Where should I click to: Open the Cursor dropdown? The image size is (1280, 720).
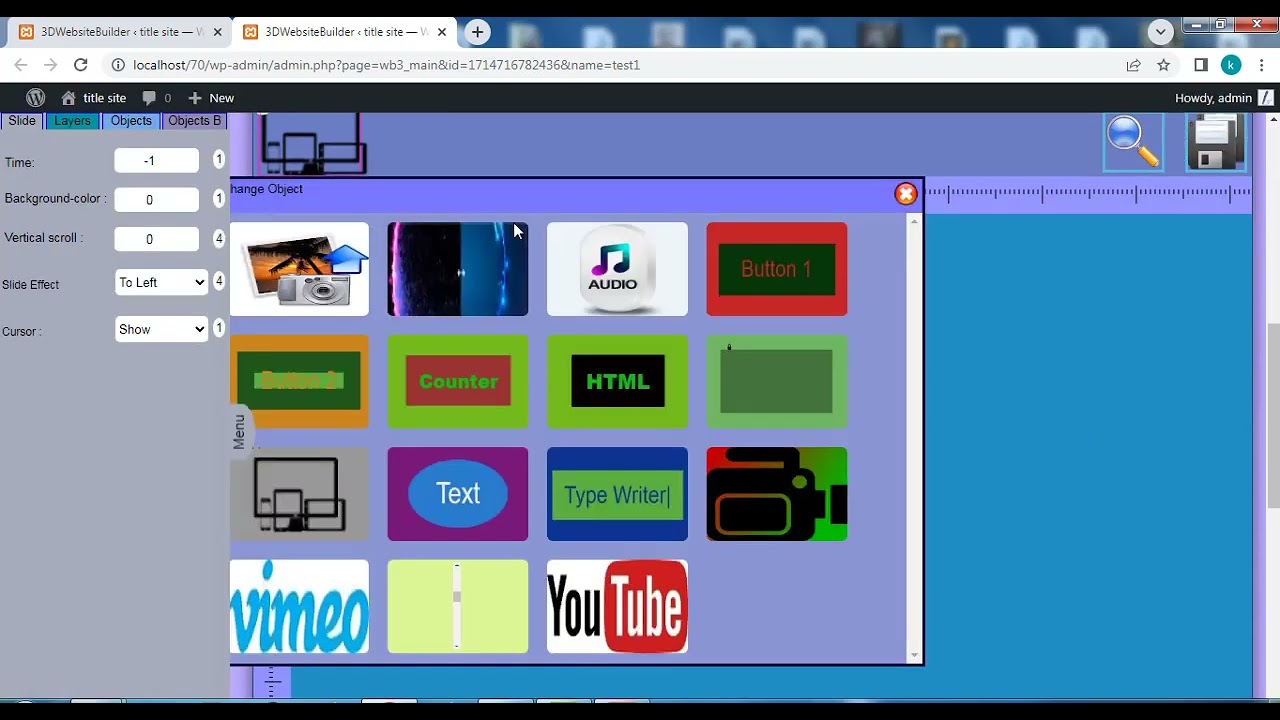pyautogui.click(x=161, y=330)
